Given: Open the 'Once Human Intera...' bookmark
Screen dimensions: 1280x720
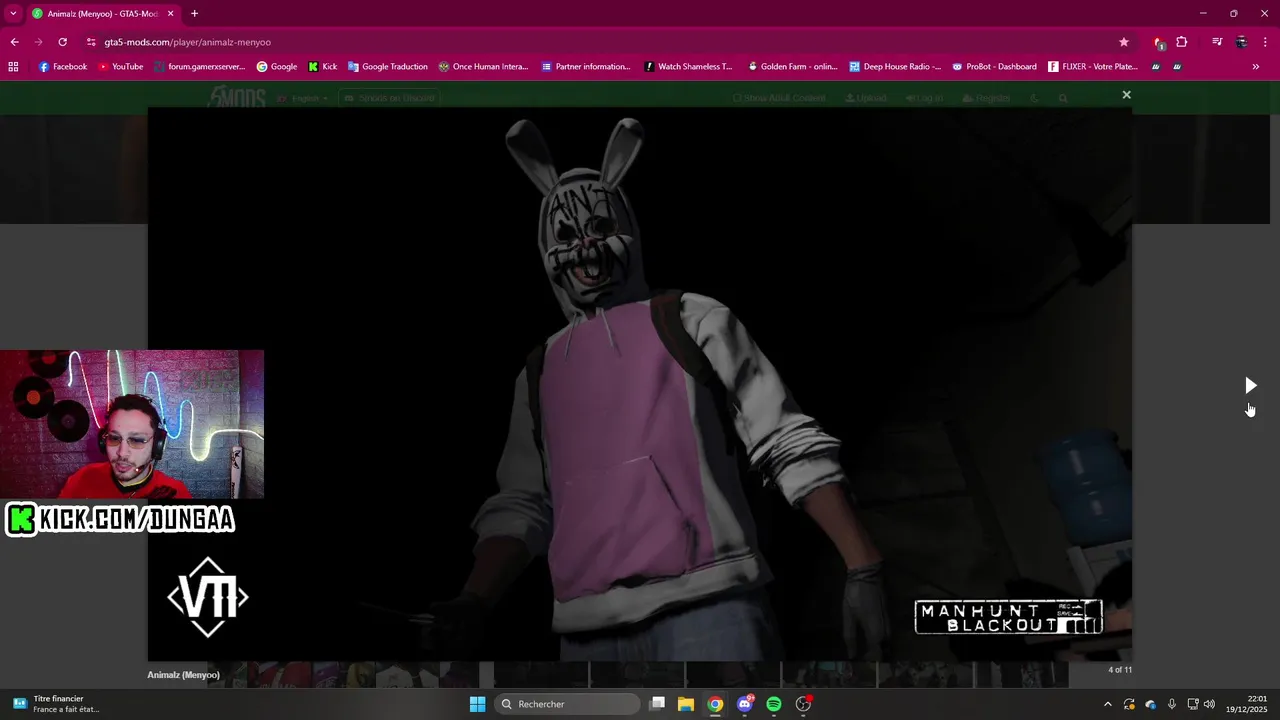Looking at the screenshot, I should (483, 67).
